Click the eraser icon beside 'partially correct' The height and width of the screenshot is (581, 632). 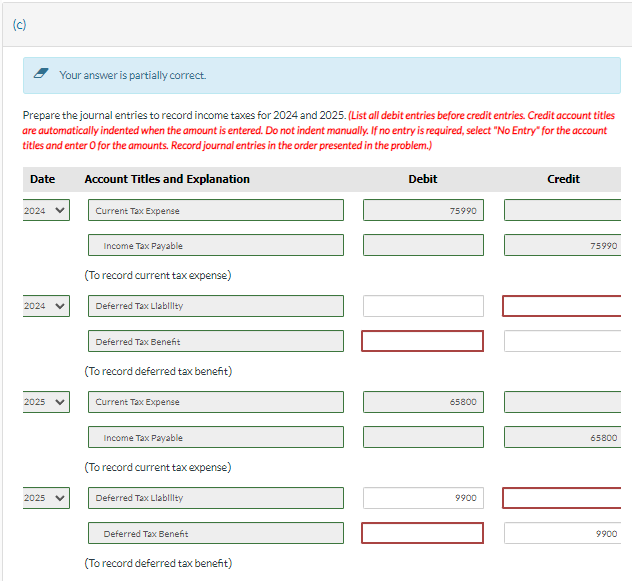(x=41, y=73)
